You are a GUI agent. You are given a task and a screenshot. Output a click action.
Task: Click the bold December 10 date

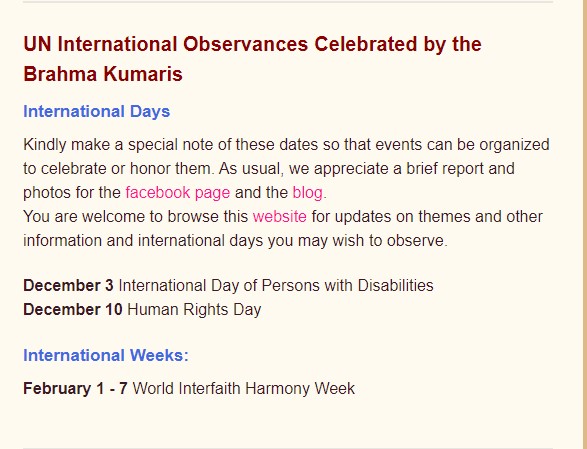click(73, 309)
